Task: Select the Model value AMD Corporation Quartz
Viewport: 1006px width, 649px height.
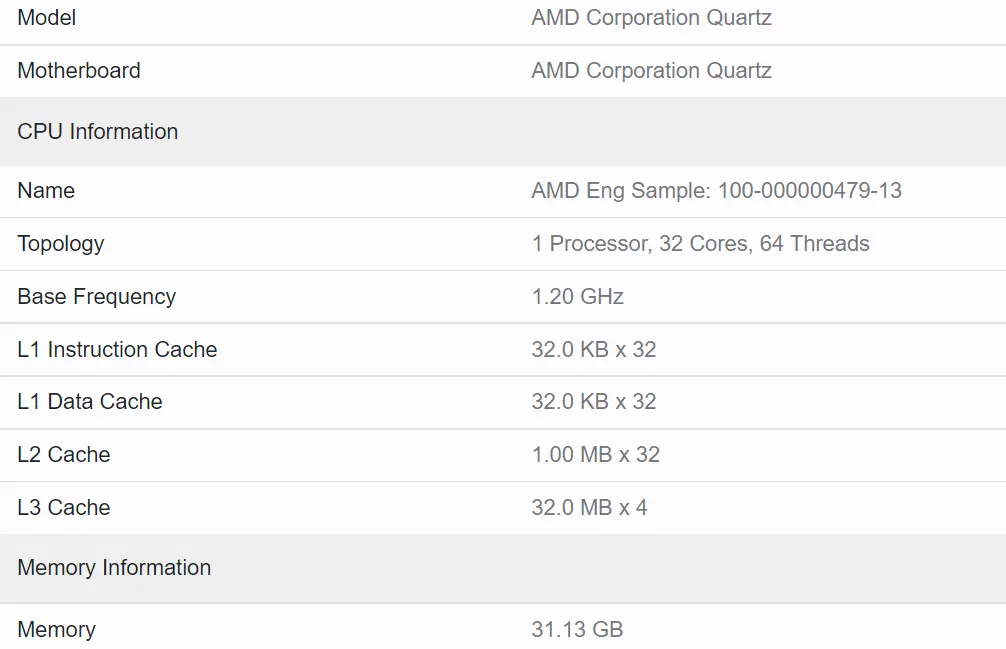Action: tap(651, 18)
